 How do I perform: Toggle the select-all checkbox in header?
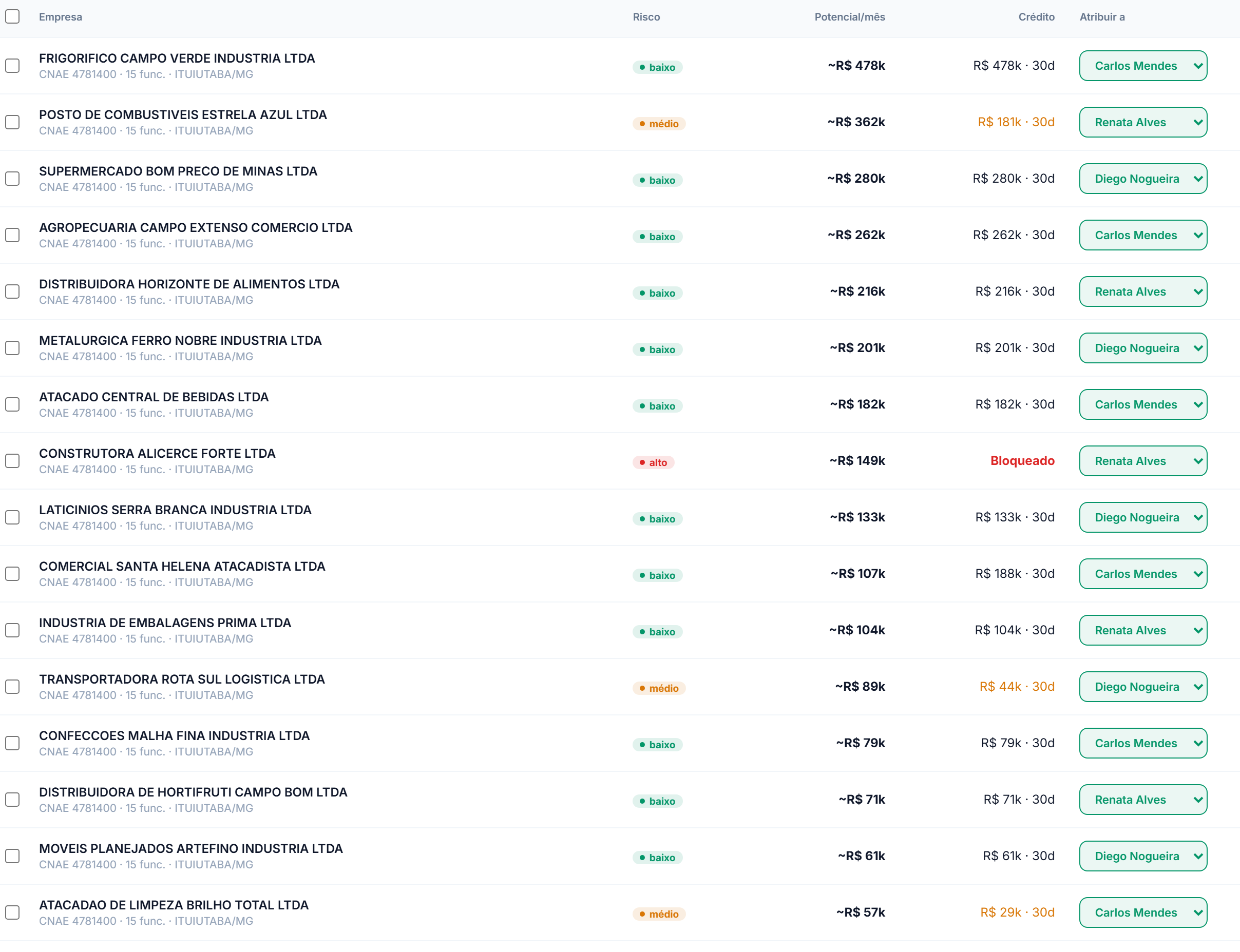[x=12, y=16]
